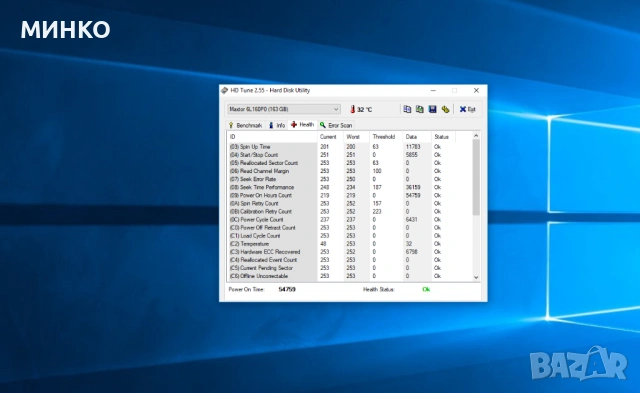The width and height of the screenshot is (640, 393).
Task: Click HD Tune app icon in title bar
Action: (x=224, y=90)
